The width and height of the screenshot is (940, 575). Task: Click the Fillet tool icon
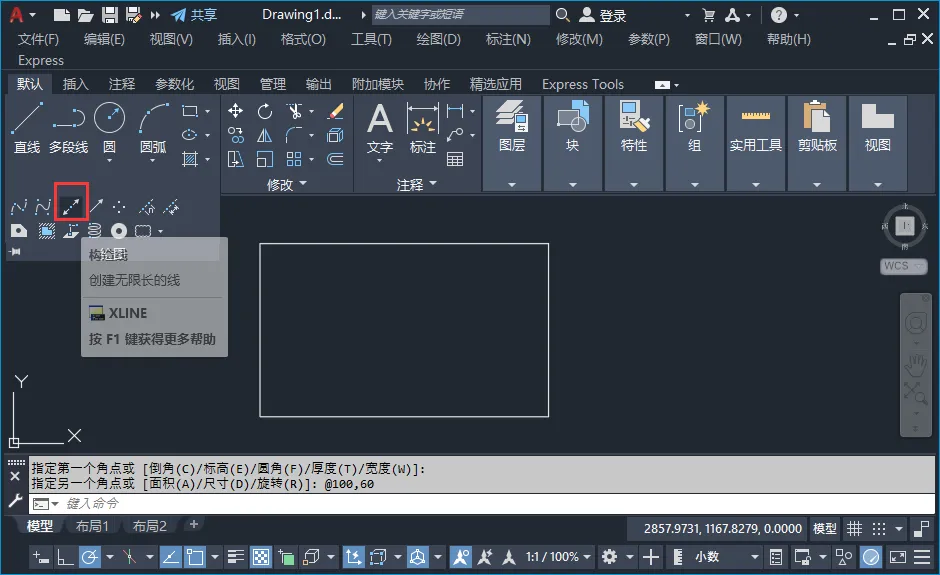(294, 136)
